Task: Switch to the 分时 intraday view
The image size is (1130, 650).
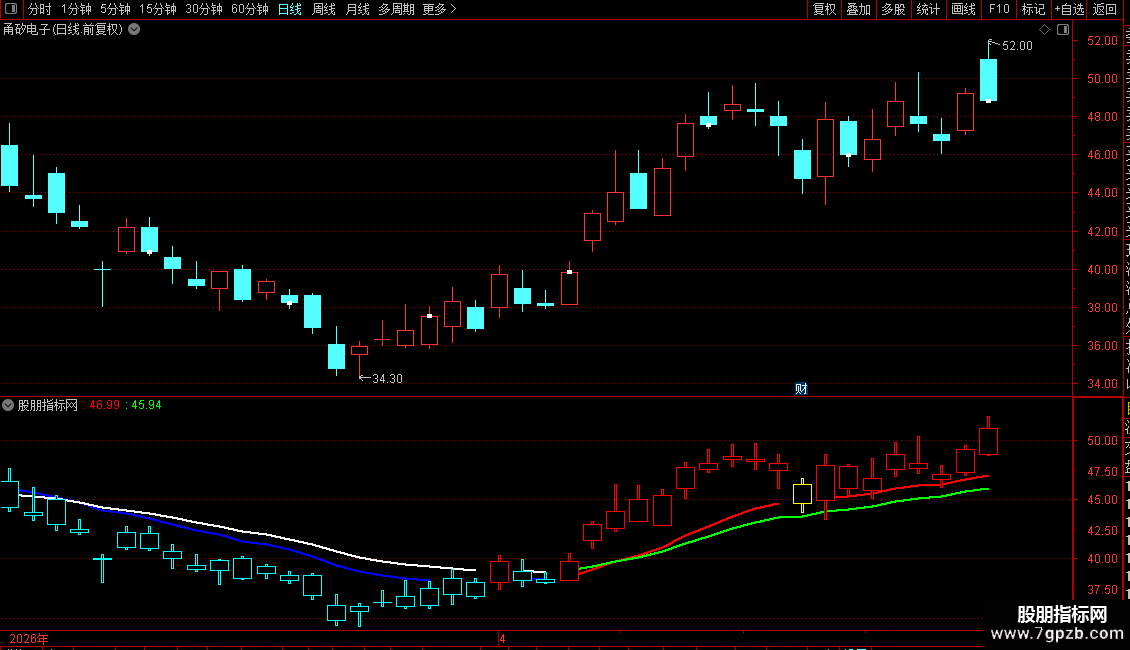Action: click(40, 9)
